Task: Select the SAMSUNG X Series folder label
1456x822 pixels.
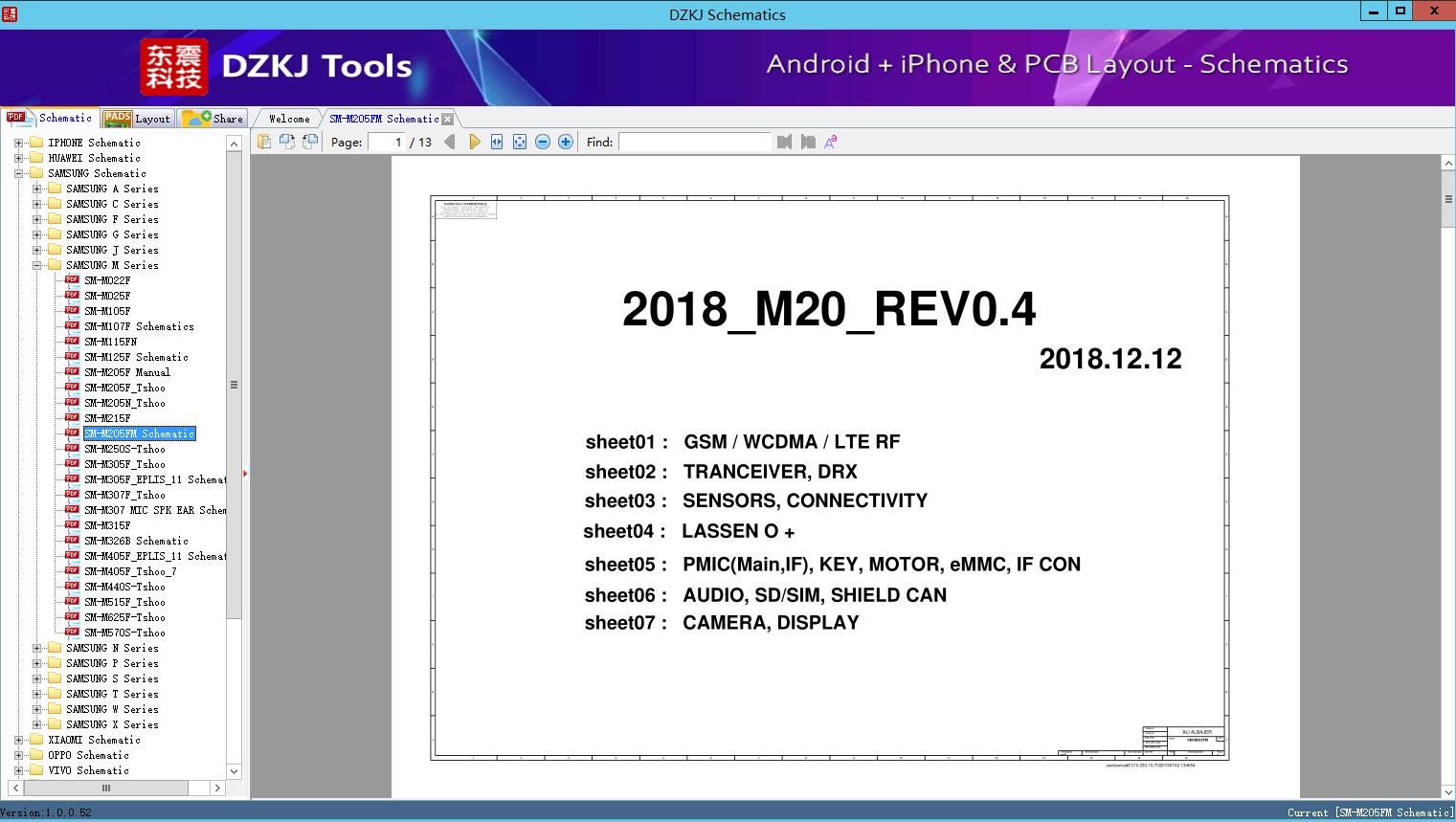Action: coord(112,724)
